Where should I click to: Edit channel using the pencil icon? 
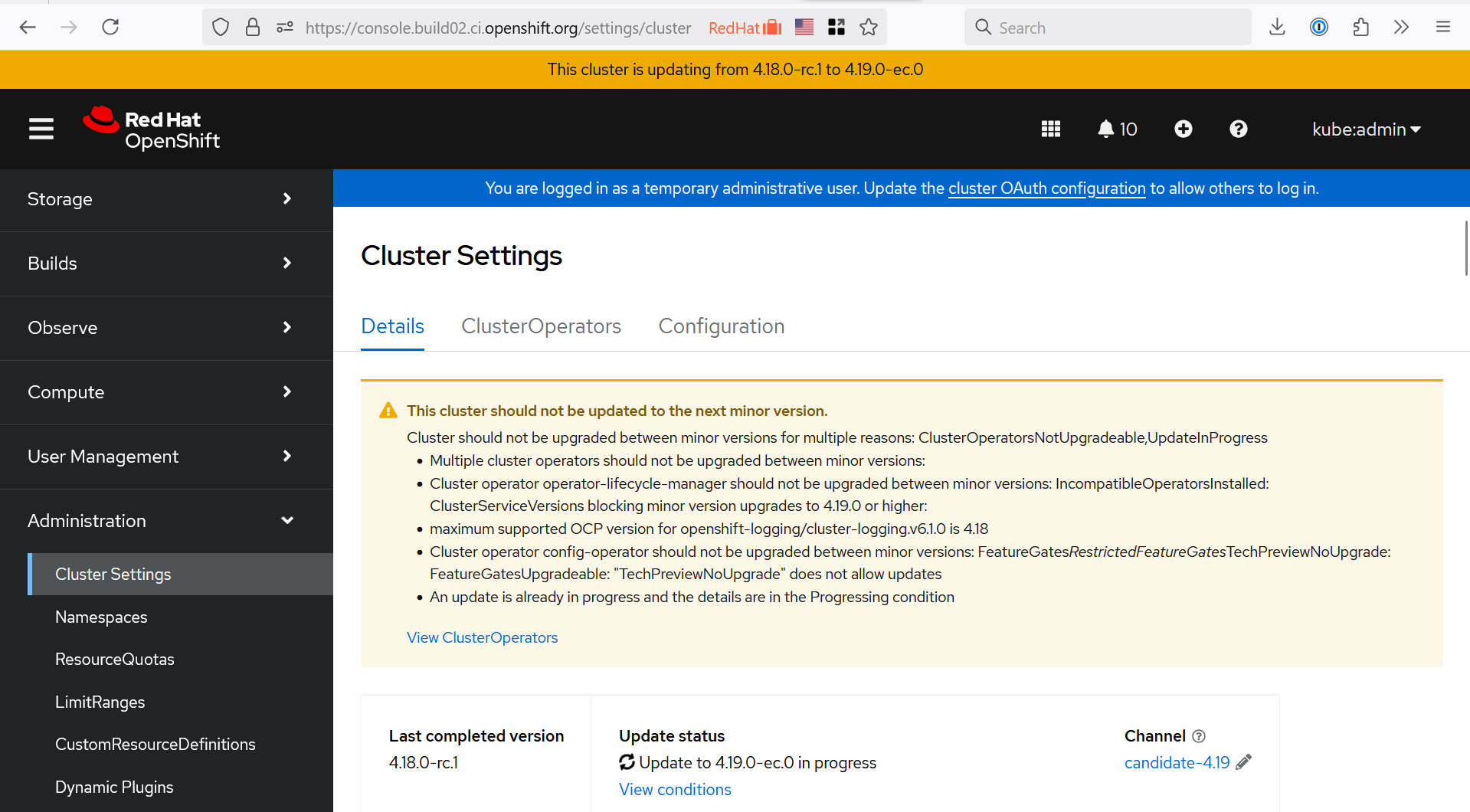coord(1244,762)
